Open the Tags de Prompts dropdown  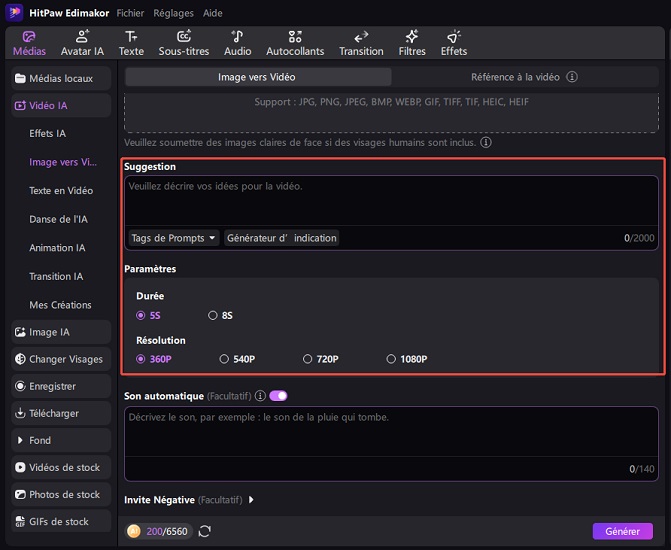(174, 238)
